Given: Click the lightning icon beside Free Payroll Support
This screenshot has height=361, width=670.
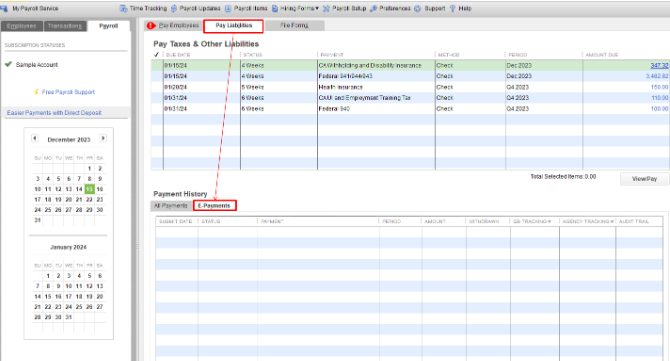Looking at the screenshot, I should coord(36,92).
